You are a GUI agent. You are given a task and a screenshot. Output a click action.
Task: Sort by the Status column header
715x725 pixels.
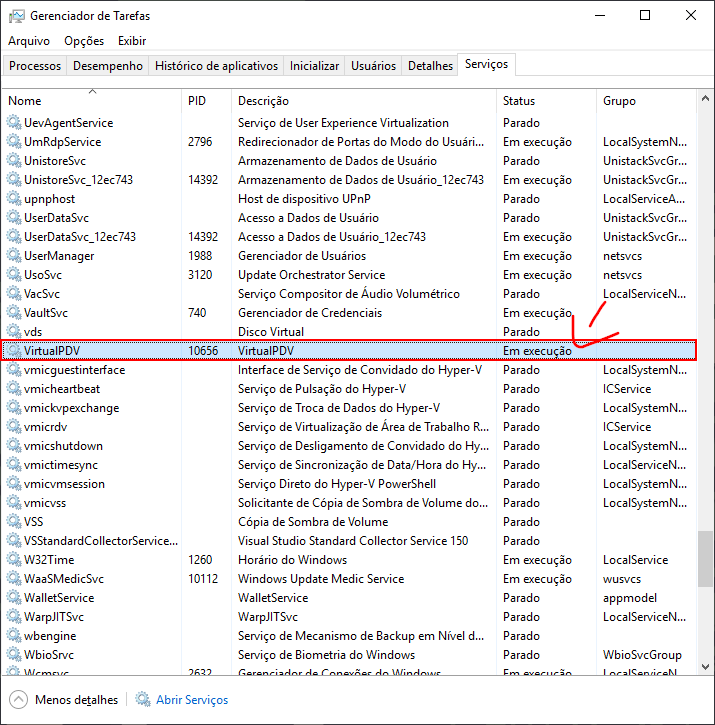tap(547, 100)
